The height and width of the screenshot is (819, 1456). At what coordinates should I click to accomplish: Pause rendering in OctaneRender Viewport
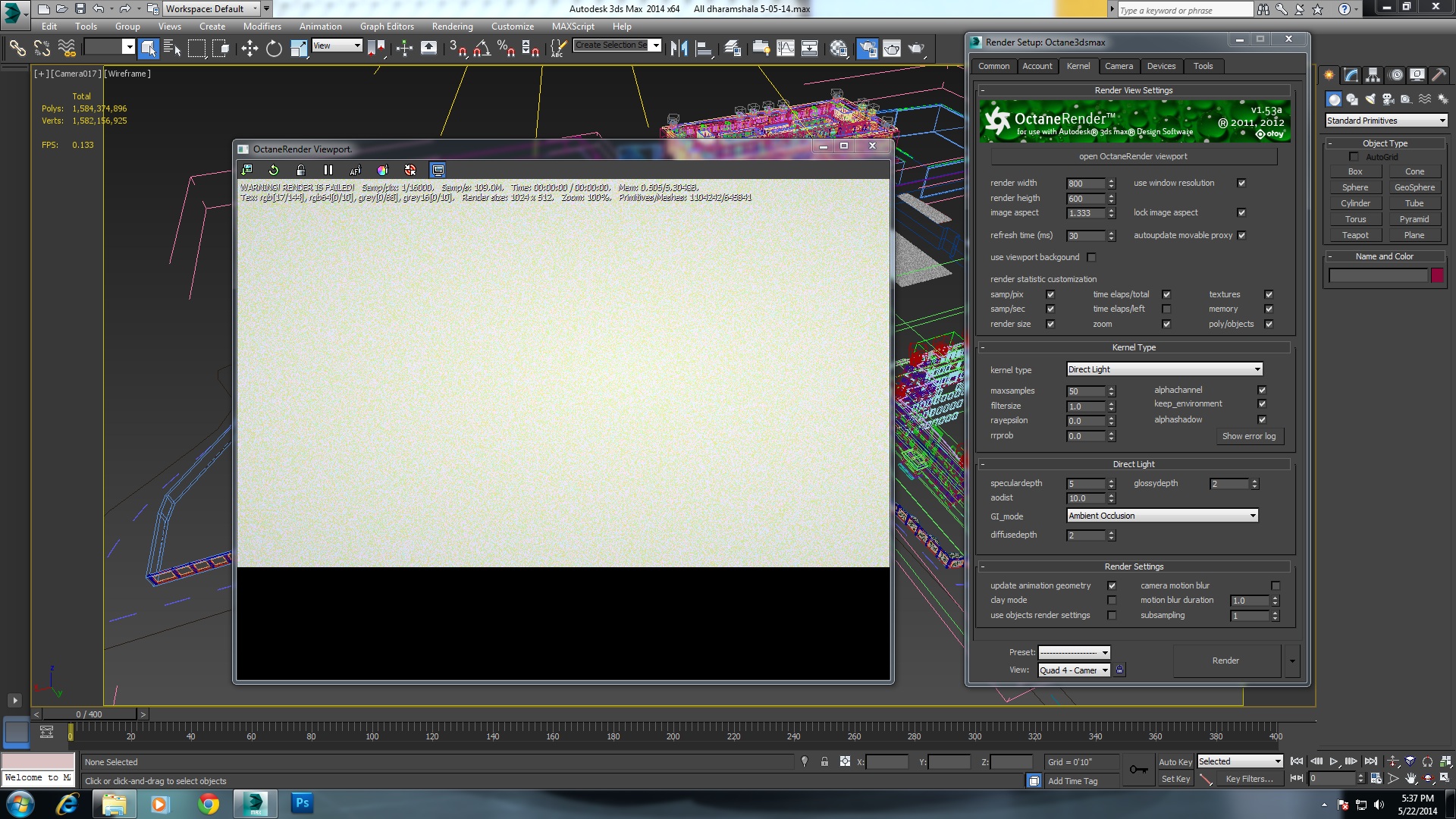tap(328, 170)
